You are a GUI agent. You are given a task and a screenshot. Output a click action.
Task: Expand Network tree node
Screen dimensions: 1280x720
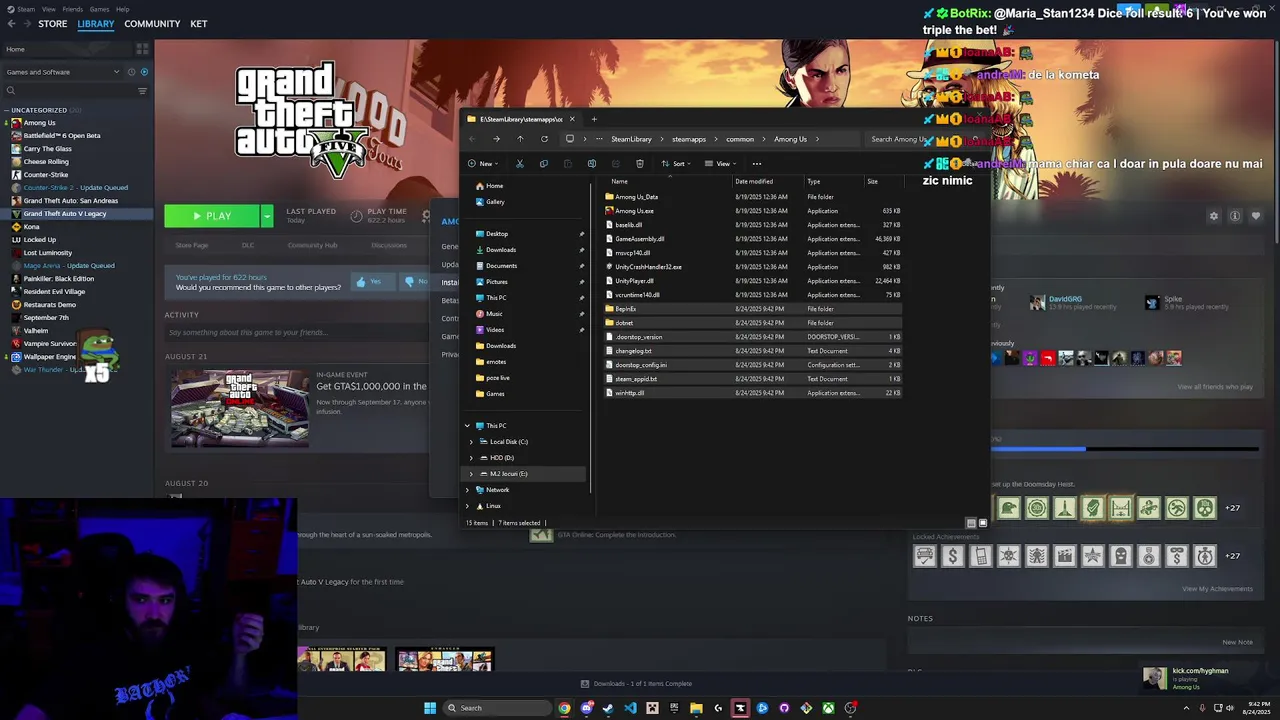tap(467, 490)
